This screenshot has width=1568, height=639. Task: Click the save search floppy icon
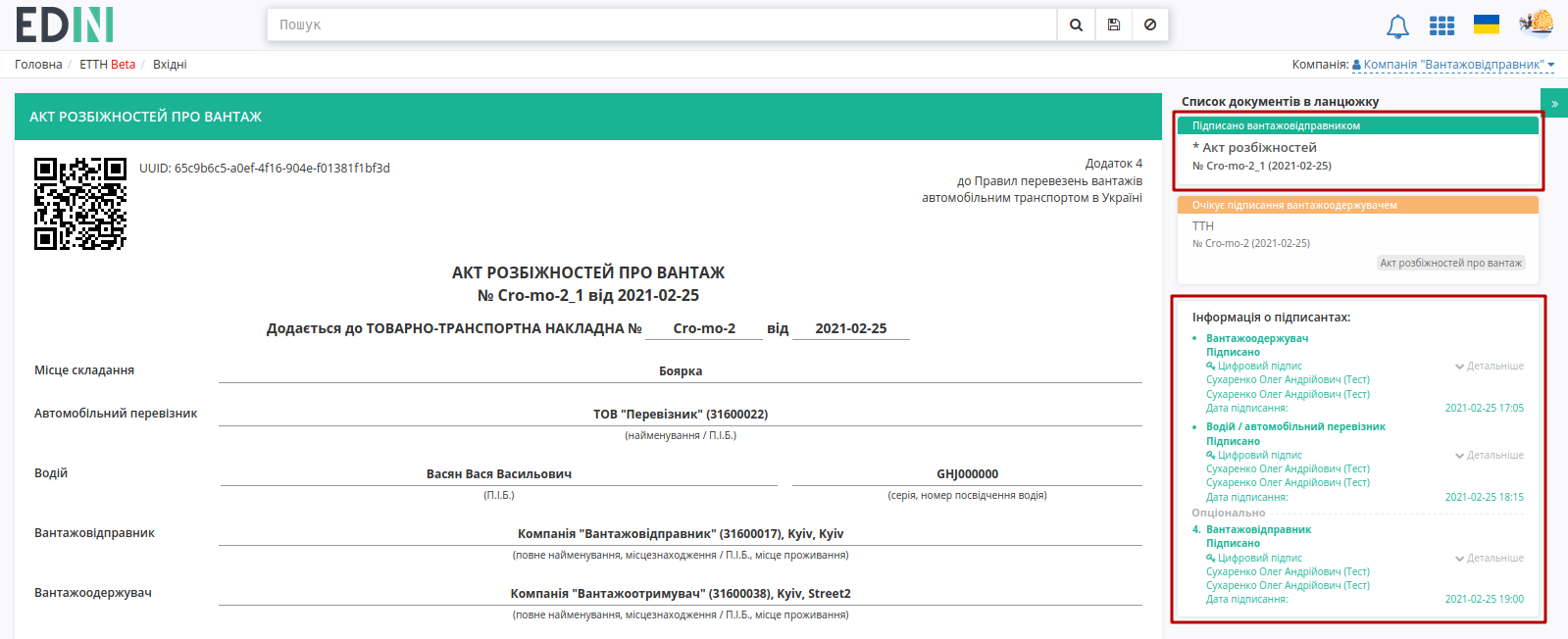coord(1114,25)
